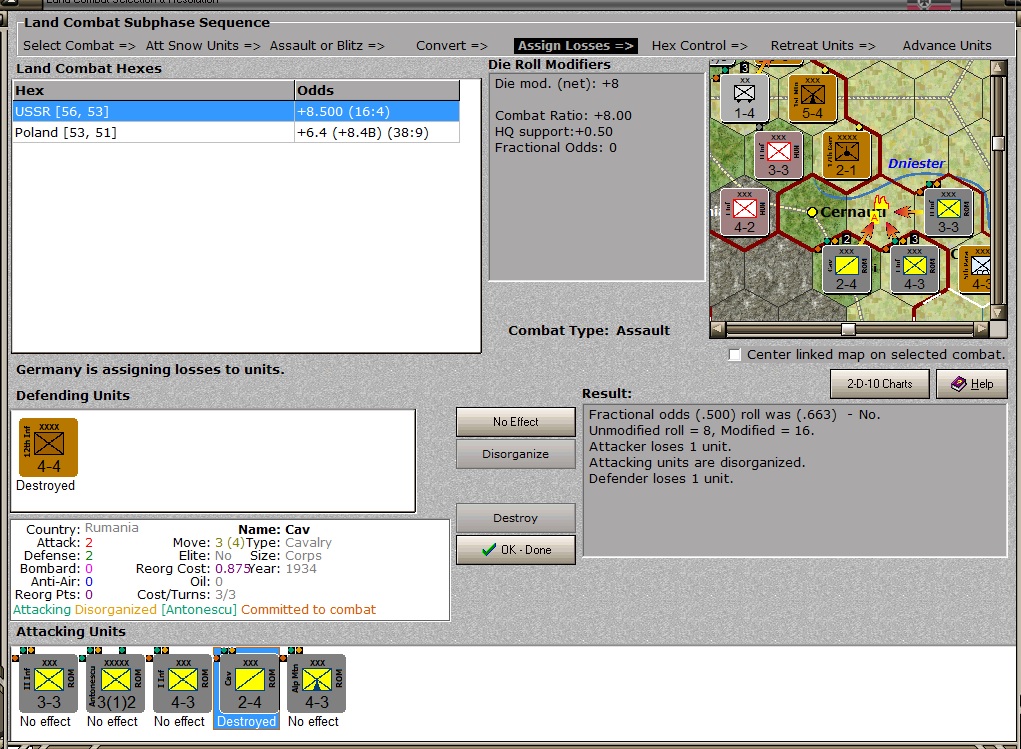Open the 2-D-10 Charts
The width and height of the screenshot is (1021, 749).
coord(880,384)
